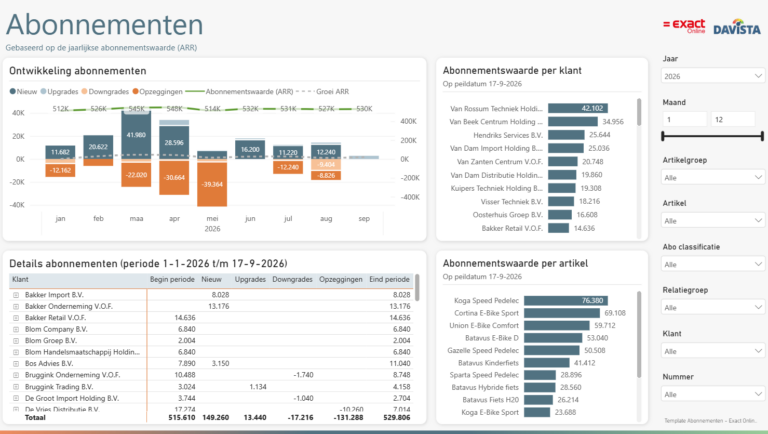
Task: Sort by the Opzeggingen column header
Action: point(341,279)
